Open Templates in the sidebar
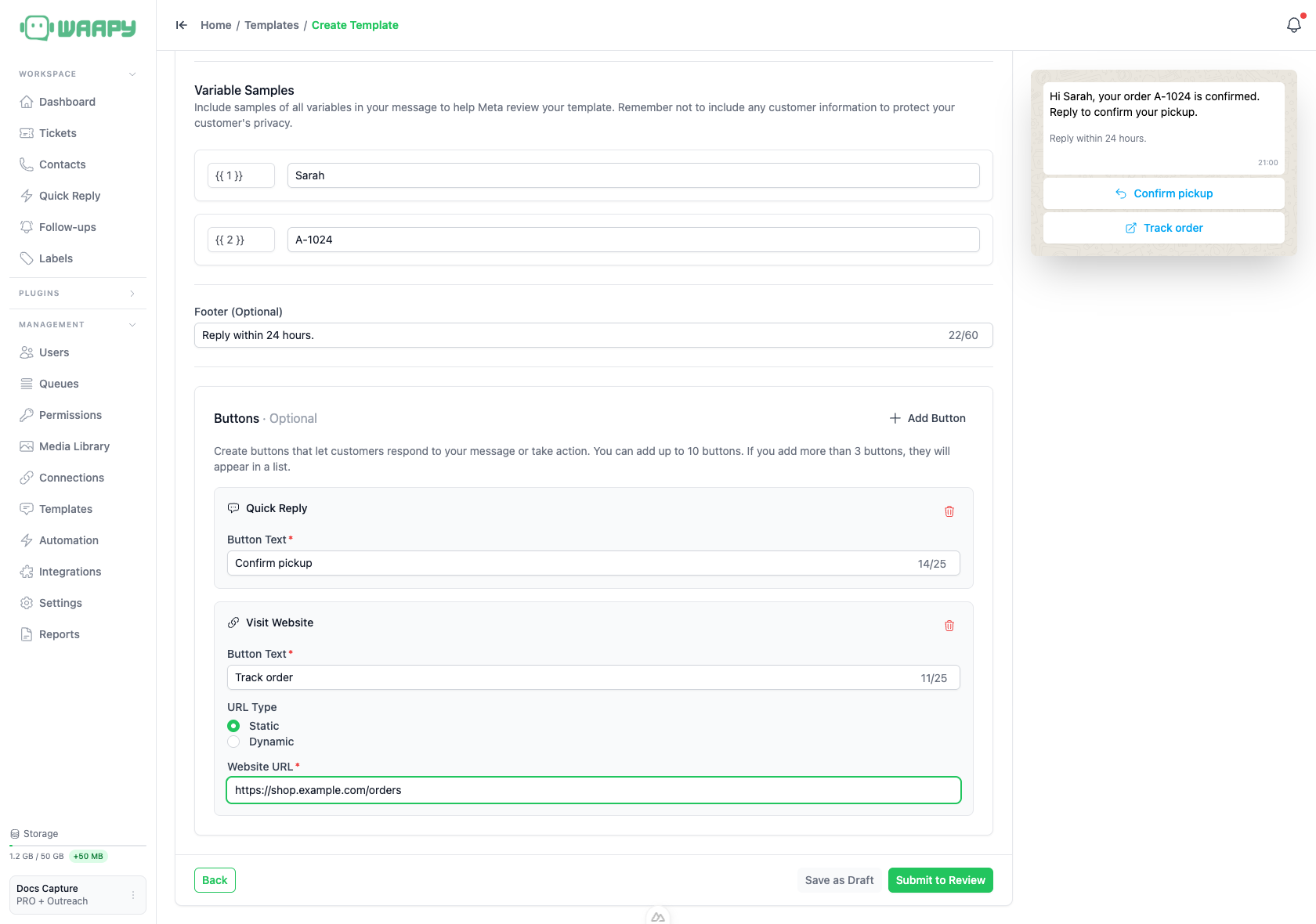 pos(78,509)
